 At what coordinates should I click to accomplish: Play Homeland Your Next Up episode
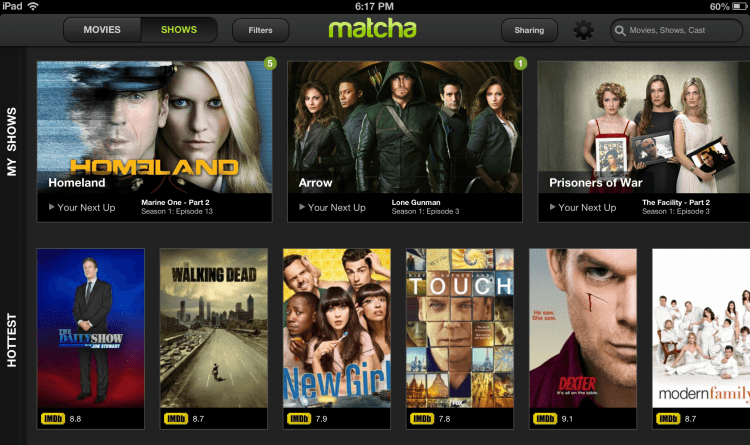pyautogui.click(x=82, y=208)
